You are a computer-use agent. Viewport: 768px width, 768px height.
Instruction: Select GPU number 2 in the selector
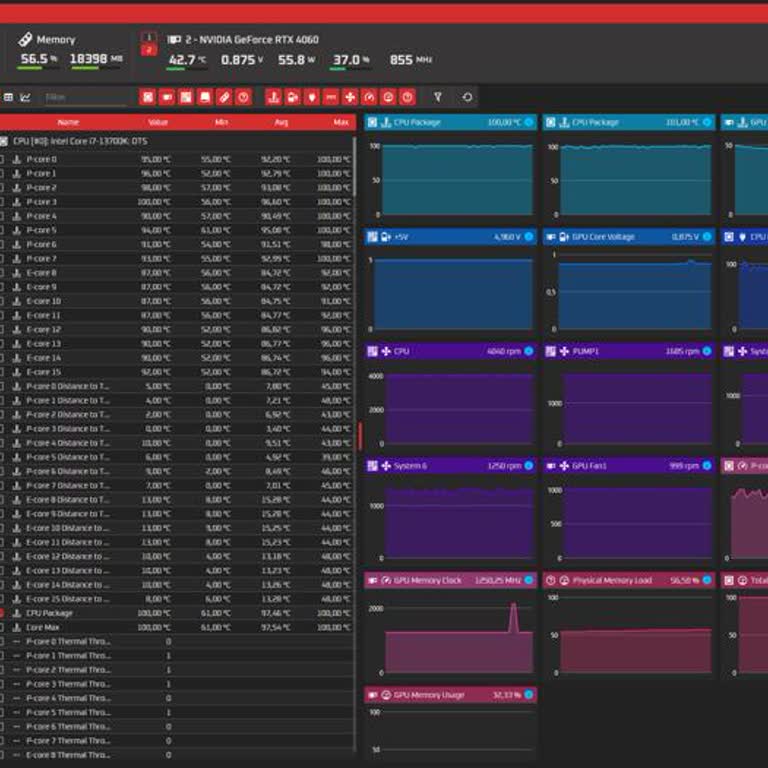point(148,49)
